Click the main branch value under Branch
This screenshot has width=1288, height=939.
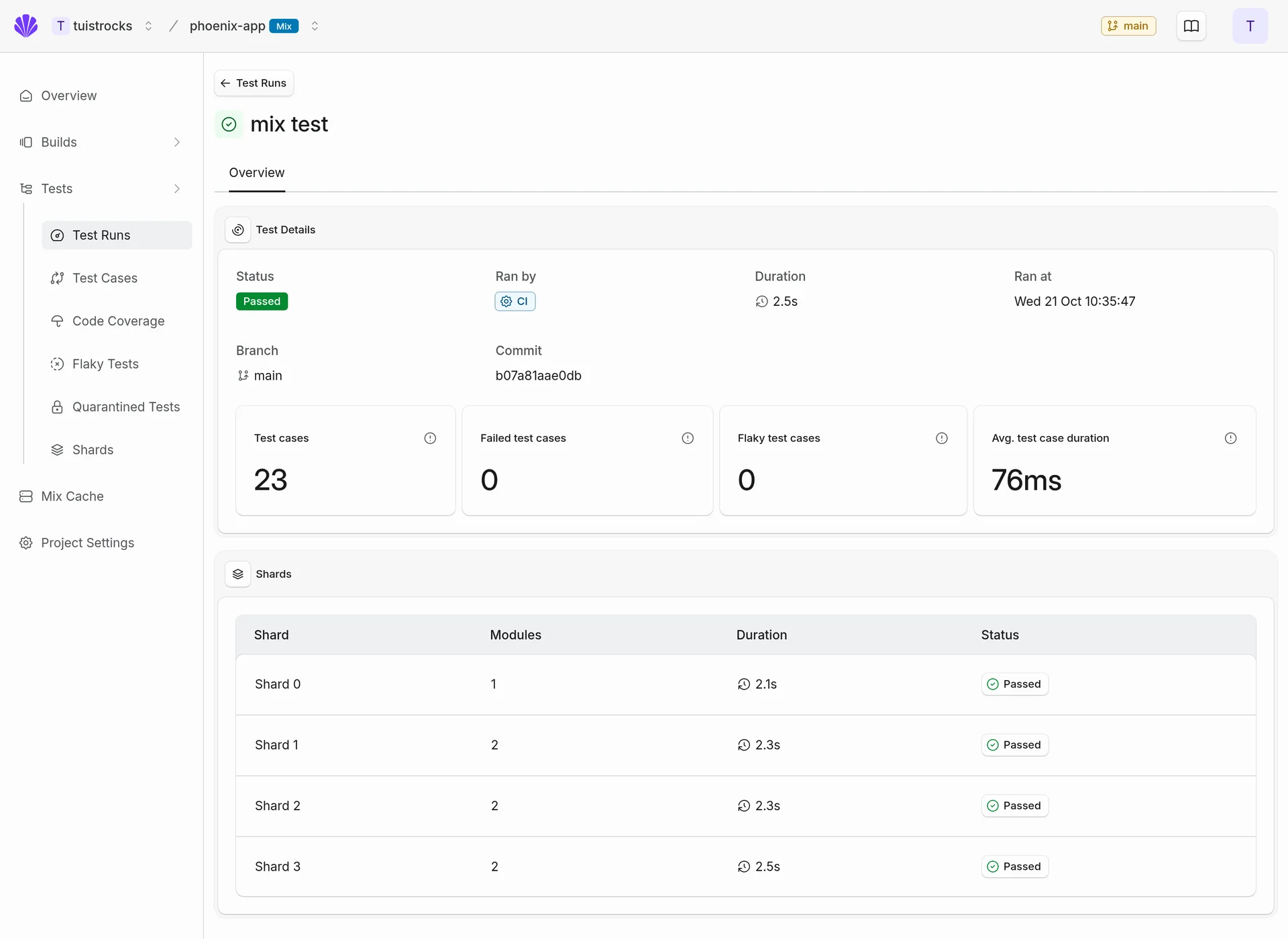click(260, 376)
